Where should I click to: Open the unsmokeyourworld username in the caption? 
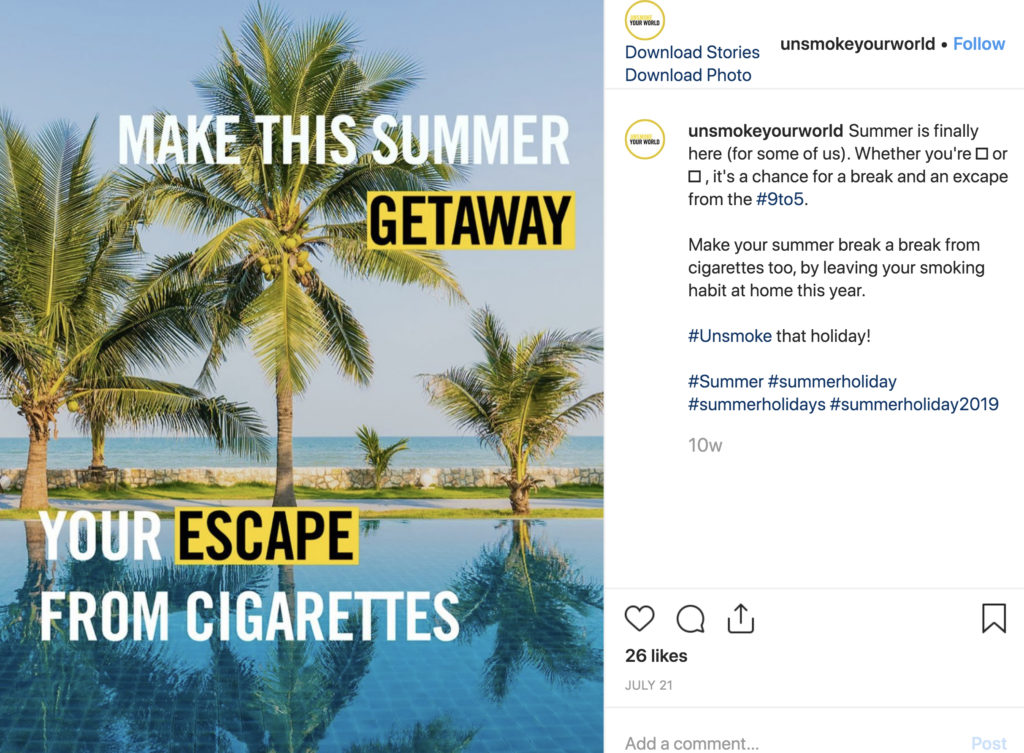(x=765, y=131)
